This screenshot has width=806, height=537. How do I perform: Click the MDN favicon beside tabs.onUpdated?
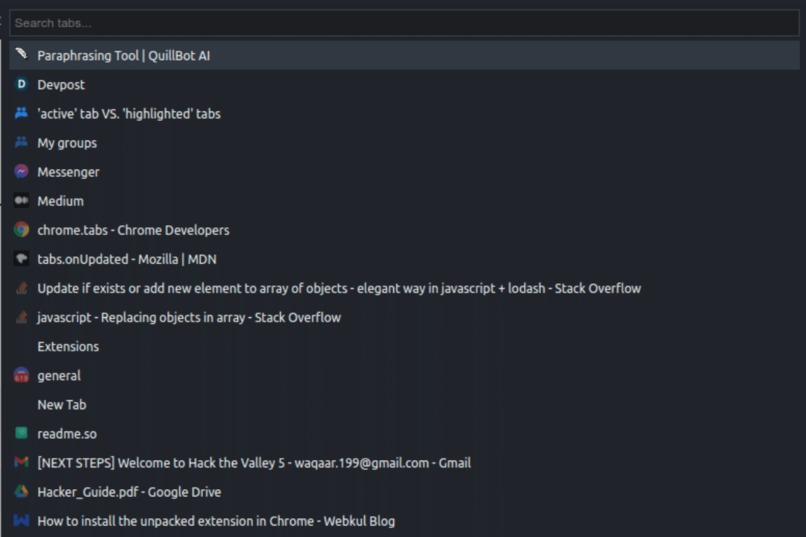click(21, 258)
